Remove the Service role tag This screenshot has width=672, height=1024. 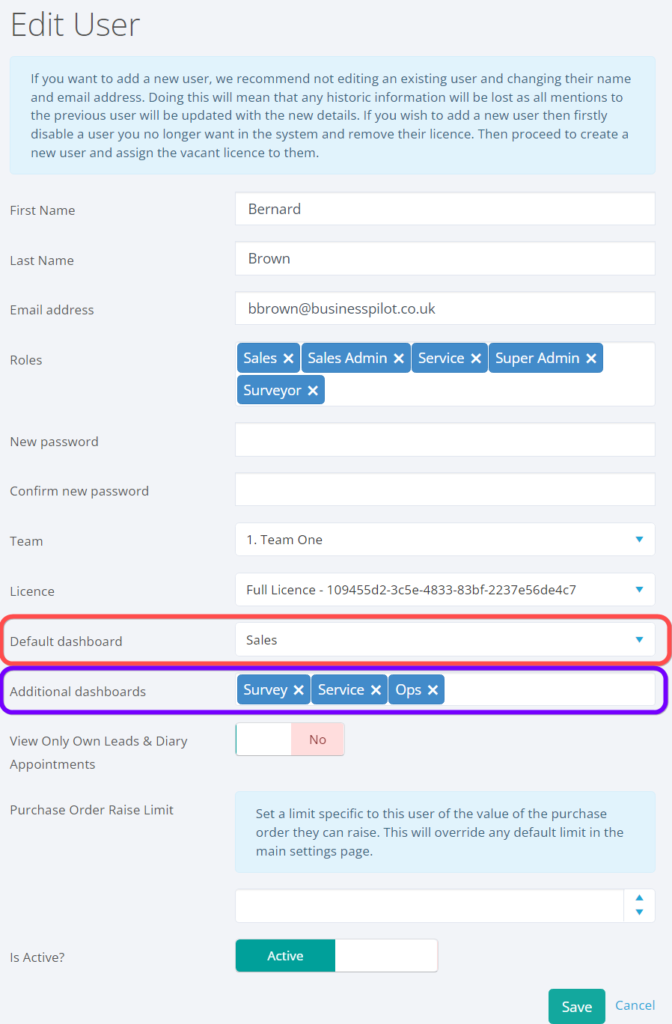pyautogui.click(x=476, y=358)
